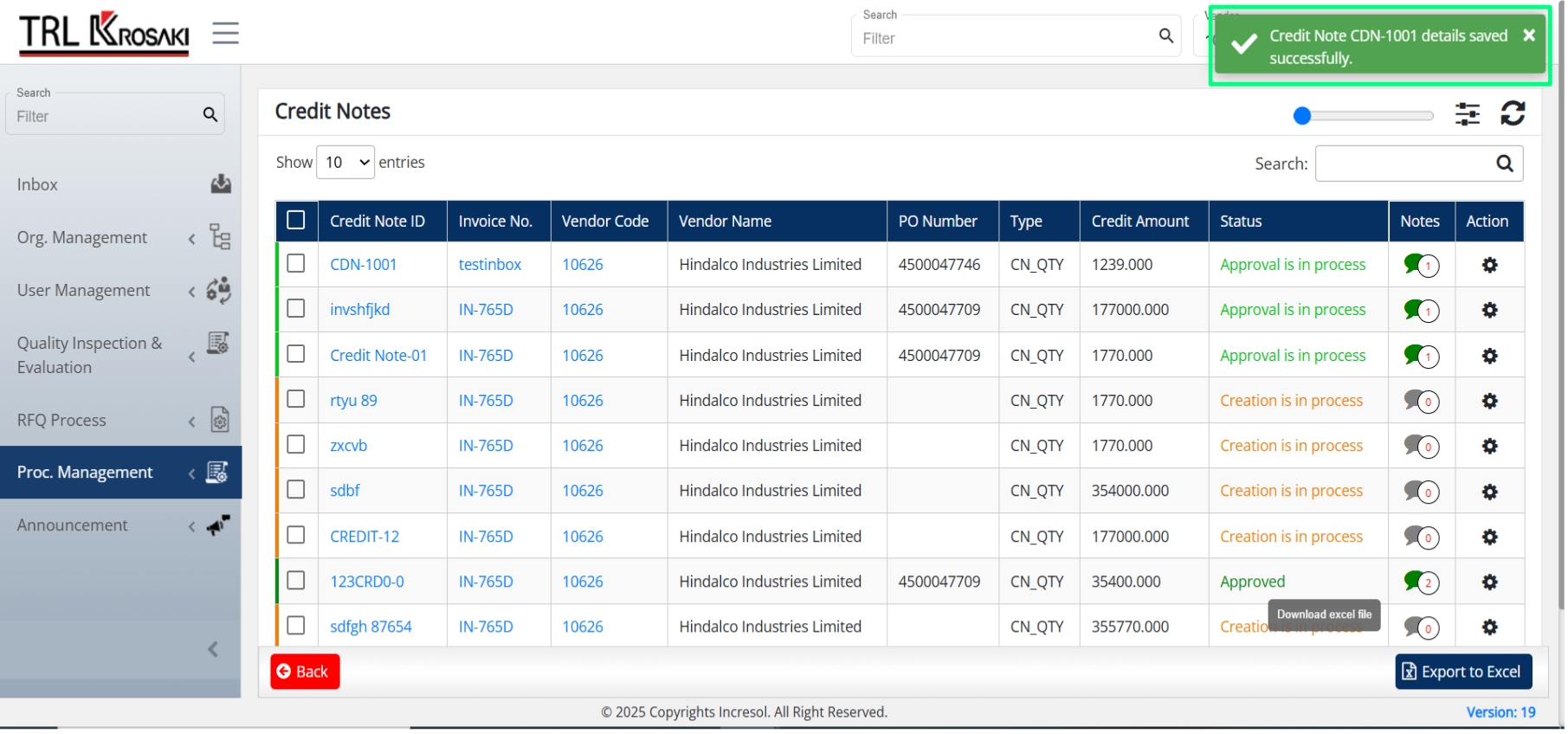Open the table filter settings sliders icon

(1468, 113)
